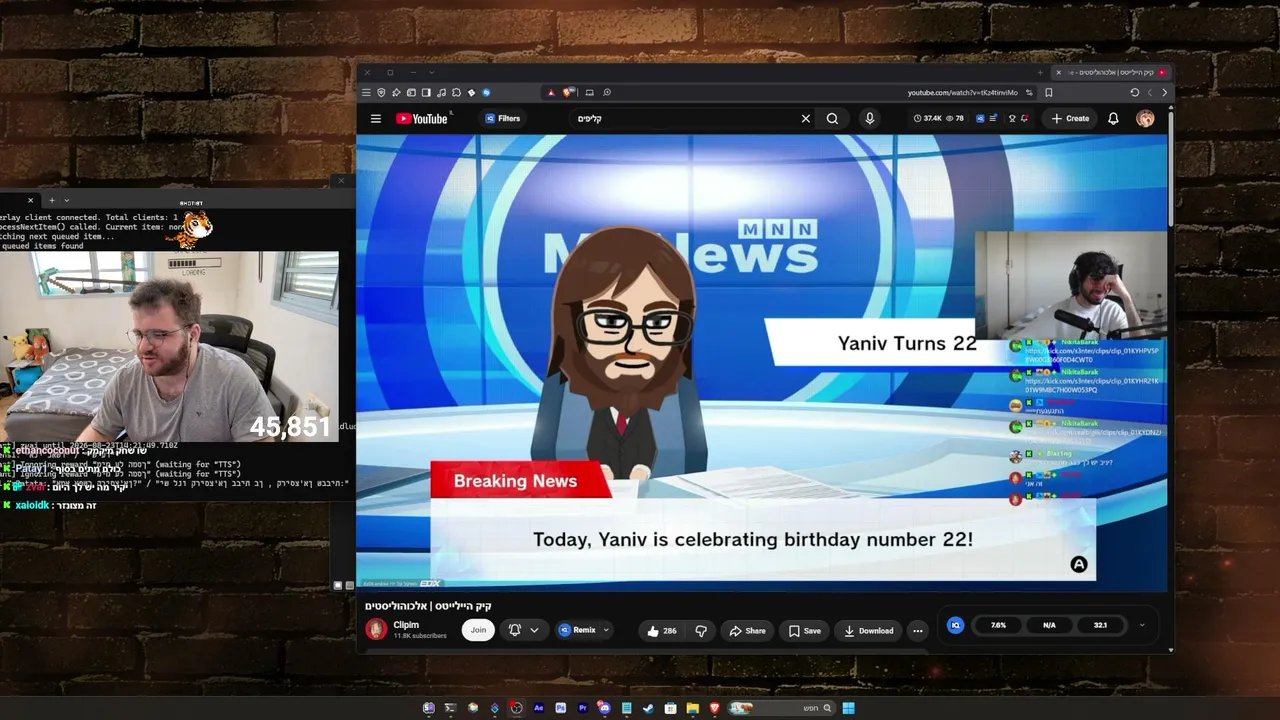Share the video
The width and height of the screenshot is (1280, 720).
(x=747, y=631)
